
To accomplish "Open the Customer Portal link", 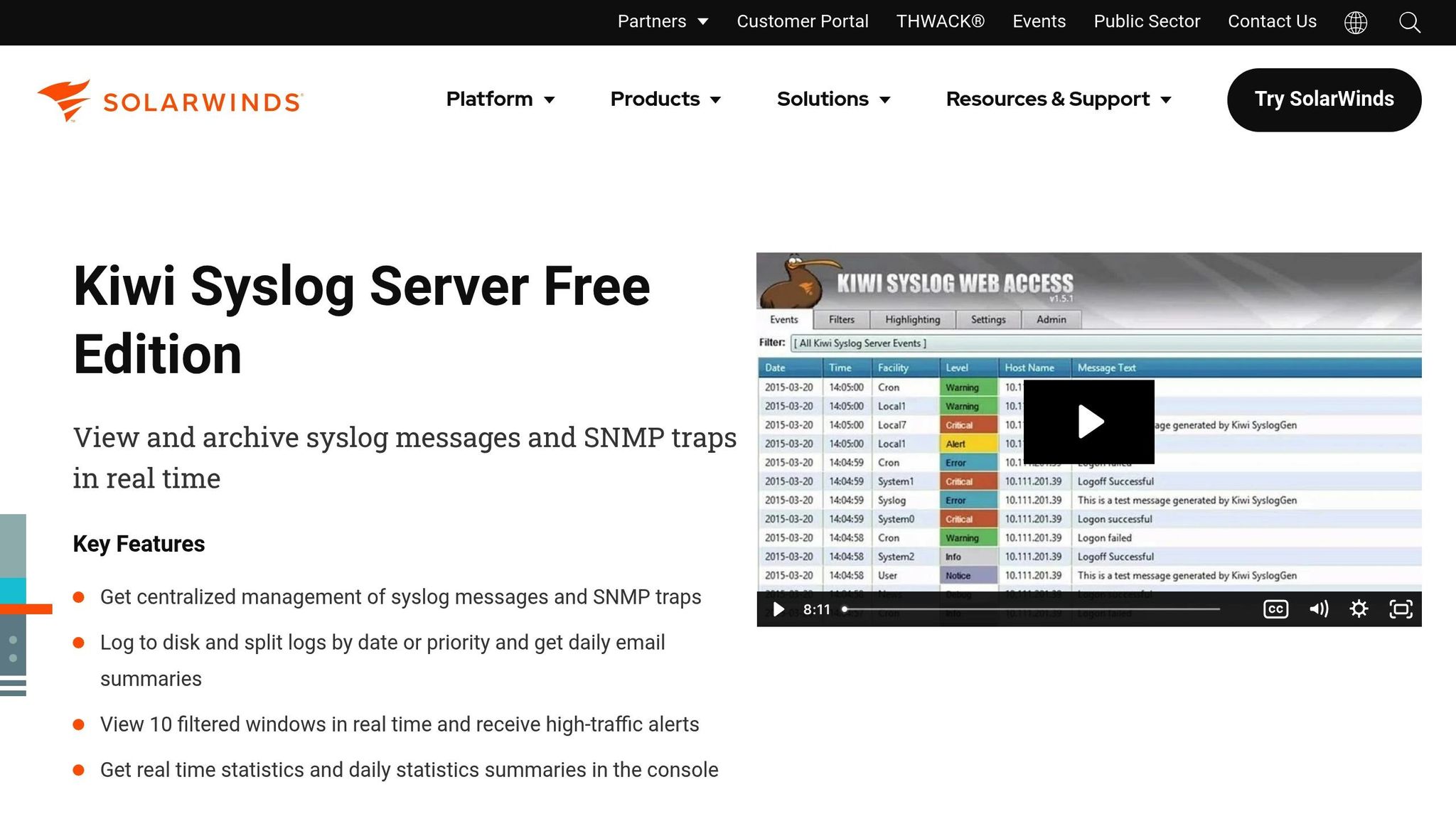I will (802, 21).
